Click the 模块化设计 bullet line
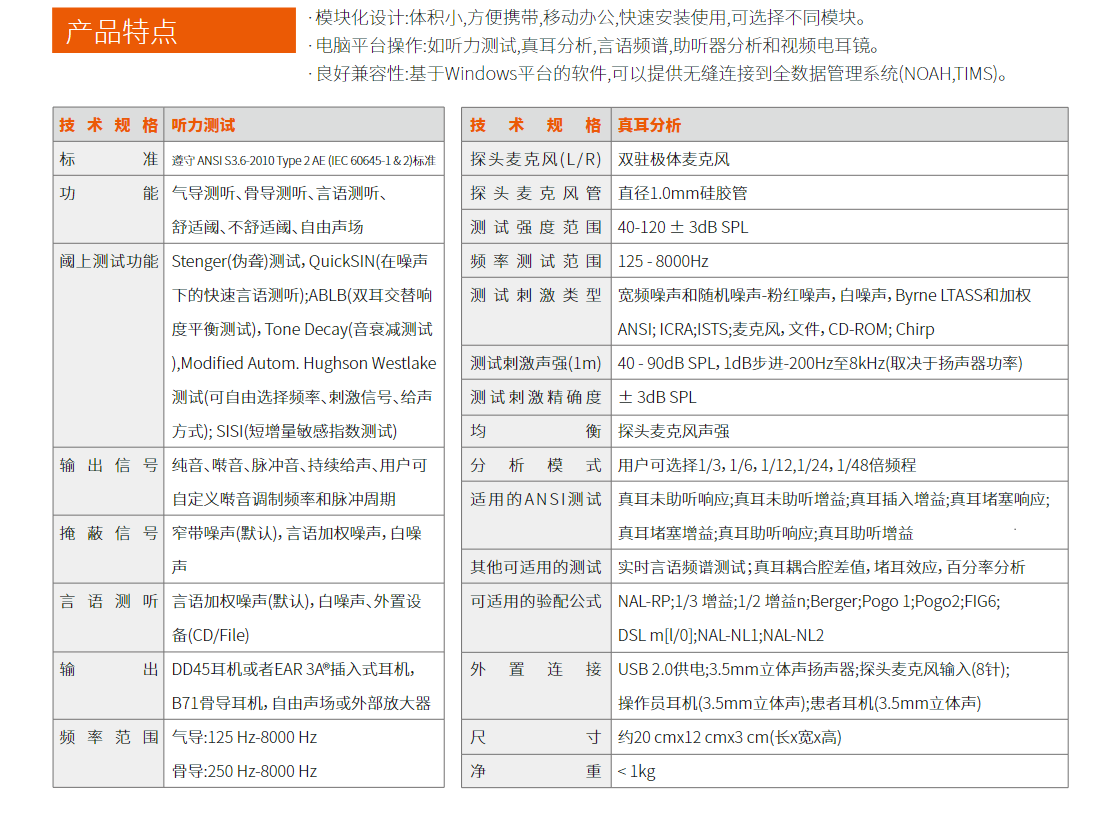Image resolution: width=1120 pixels, height=817 pixels. point(588,18)
